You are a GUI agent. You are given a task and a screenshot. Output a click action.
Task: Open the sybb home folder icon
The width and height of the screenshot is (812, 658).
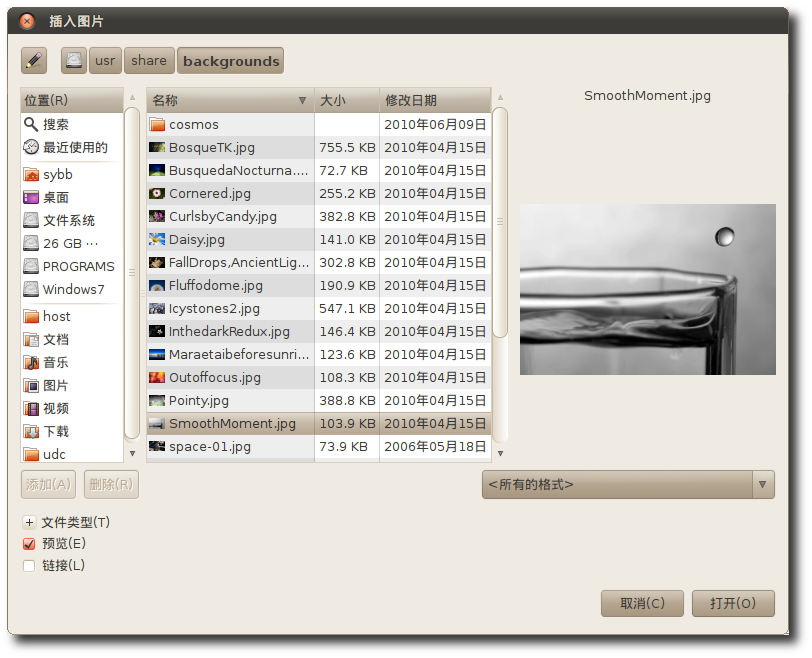[x=31, y=174]
